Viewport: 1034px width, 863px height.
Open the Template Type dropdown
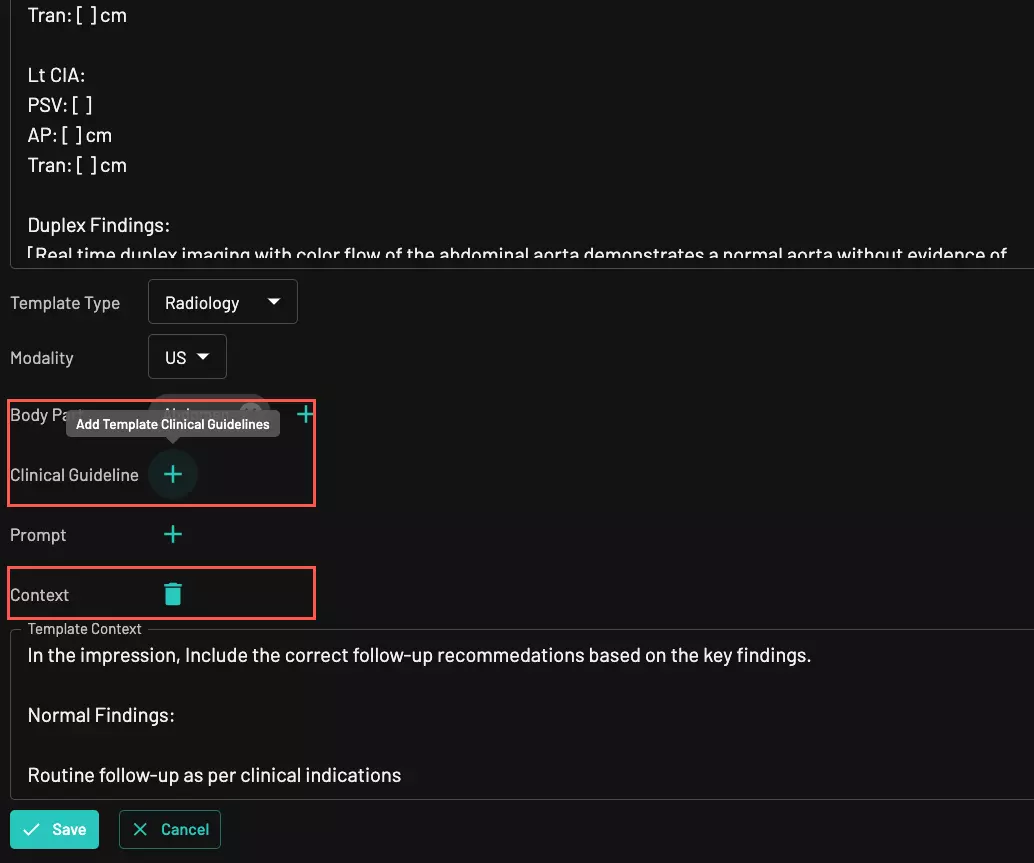(222, 302)
